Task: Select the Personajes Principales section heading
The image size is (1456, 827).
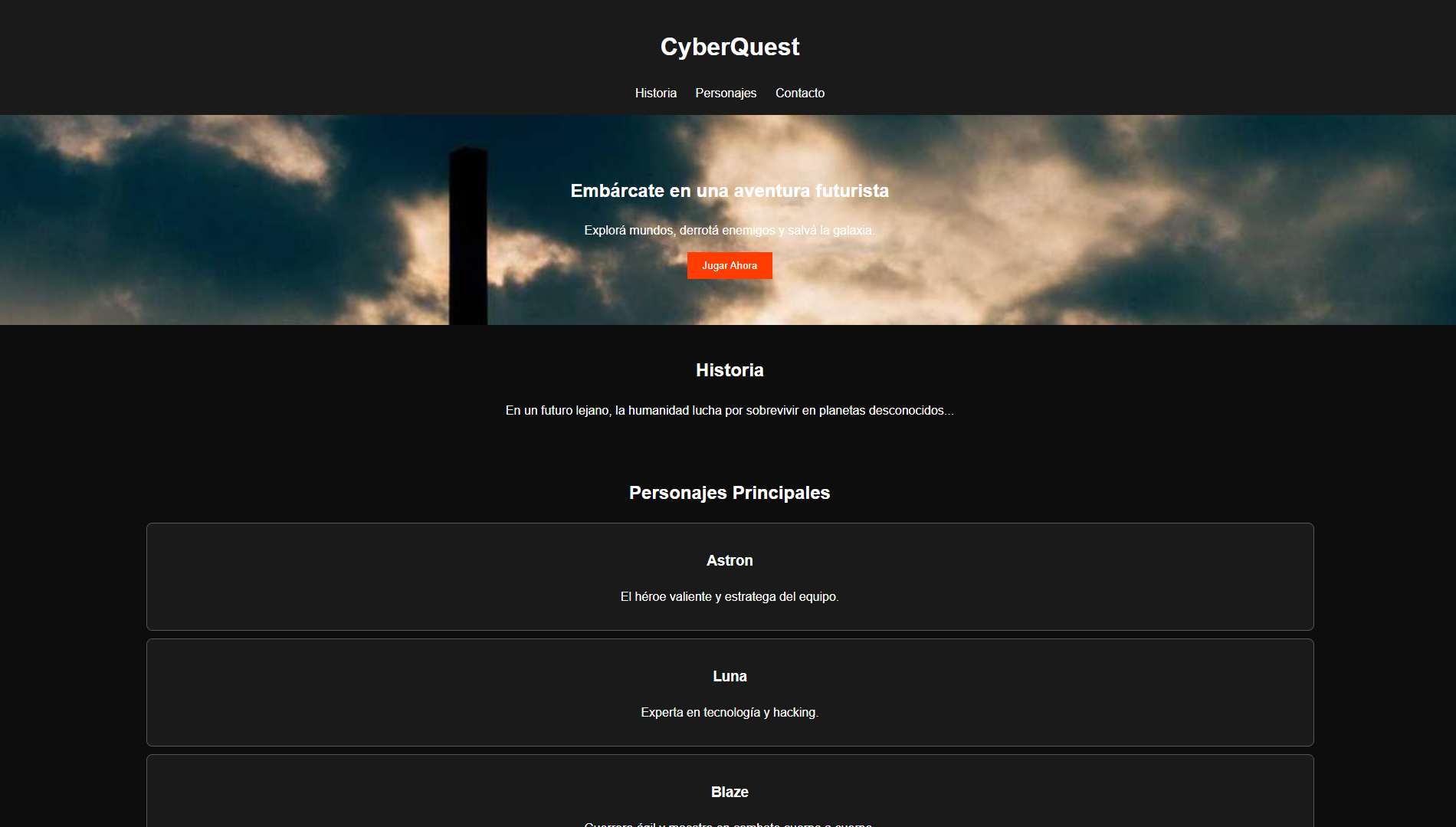Action: point(730,493)
